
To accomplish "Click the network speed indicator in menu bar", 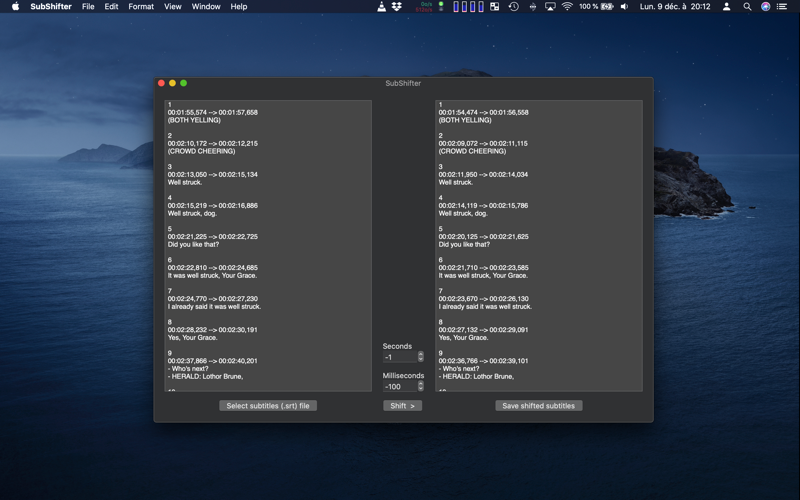I will tap(423, 7).
